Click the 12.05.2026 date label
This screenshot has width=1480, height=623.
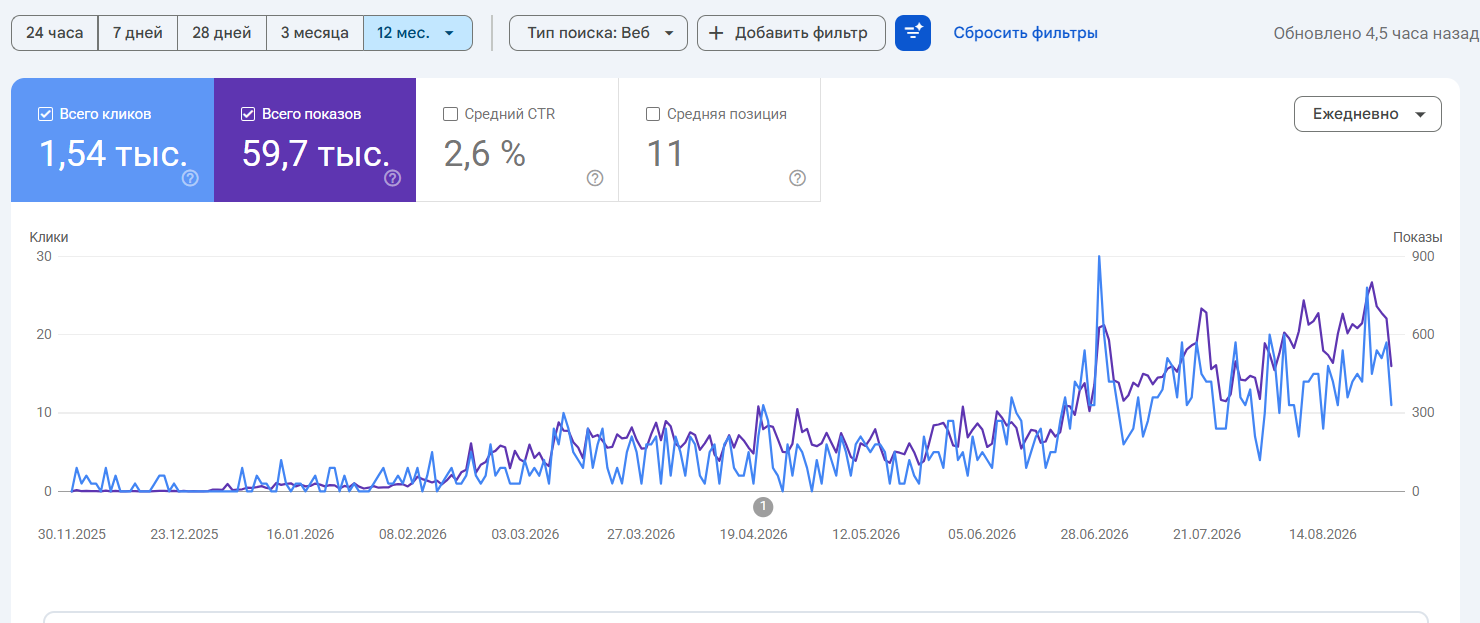click(x=866, y=534)
